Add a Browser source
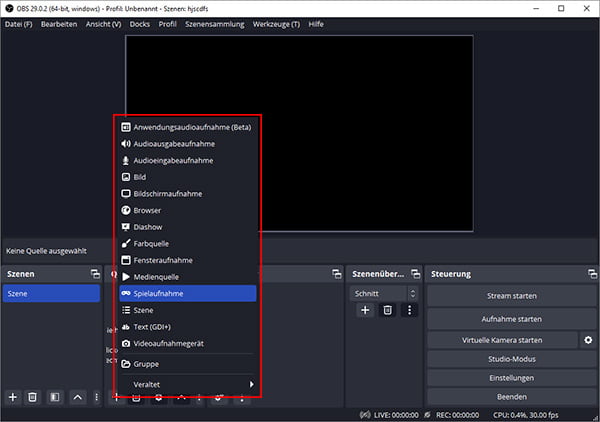 click(x=188, y=210)
